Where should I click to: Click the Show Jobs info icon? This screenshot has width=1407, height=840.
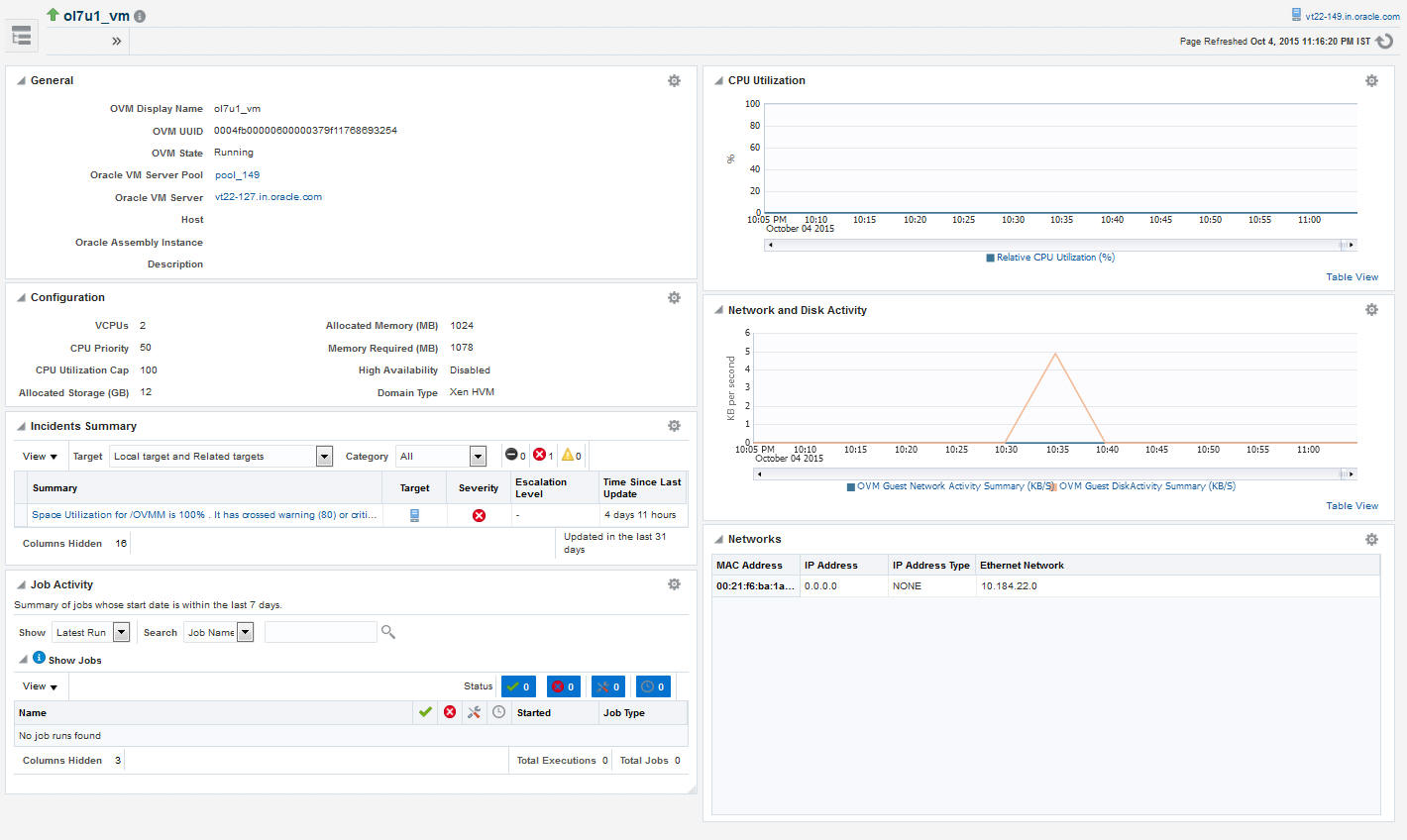tap(40, 658)
